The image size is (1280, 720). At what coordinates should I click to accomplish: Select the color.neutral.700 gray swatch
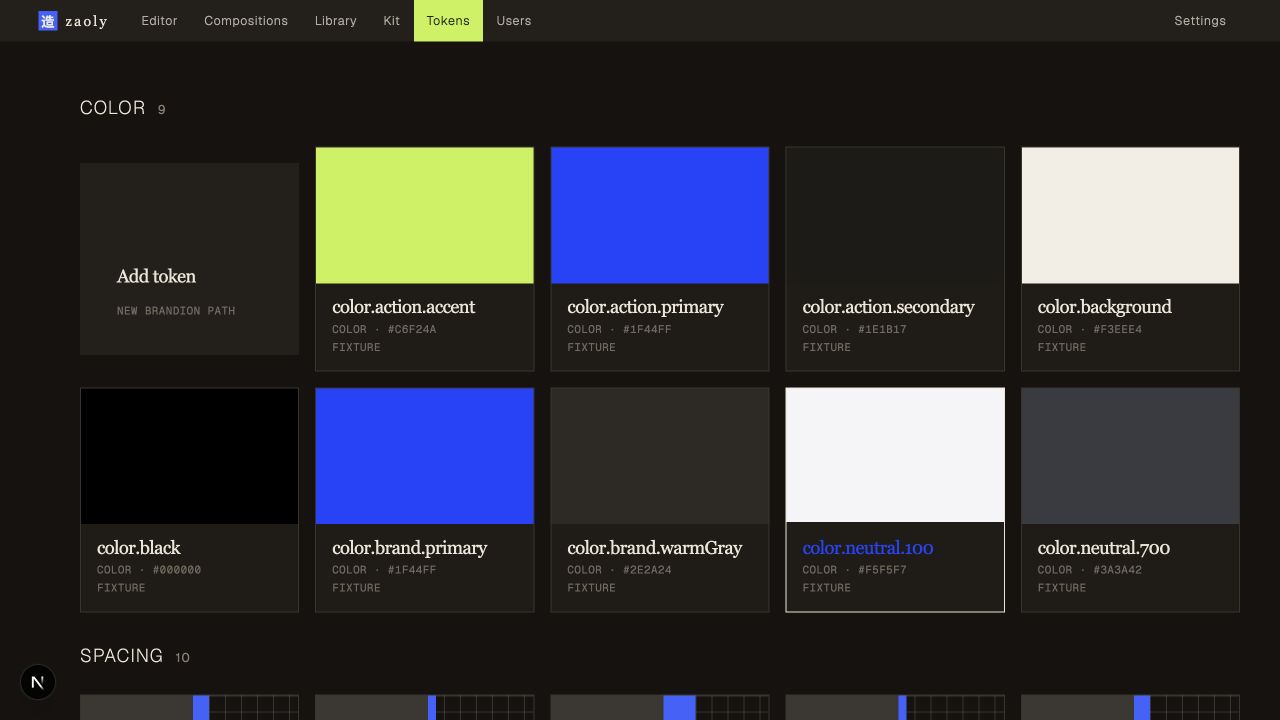(x=1130, y=456)
